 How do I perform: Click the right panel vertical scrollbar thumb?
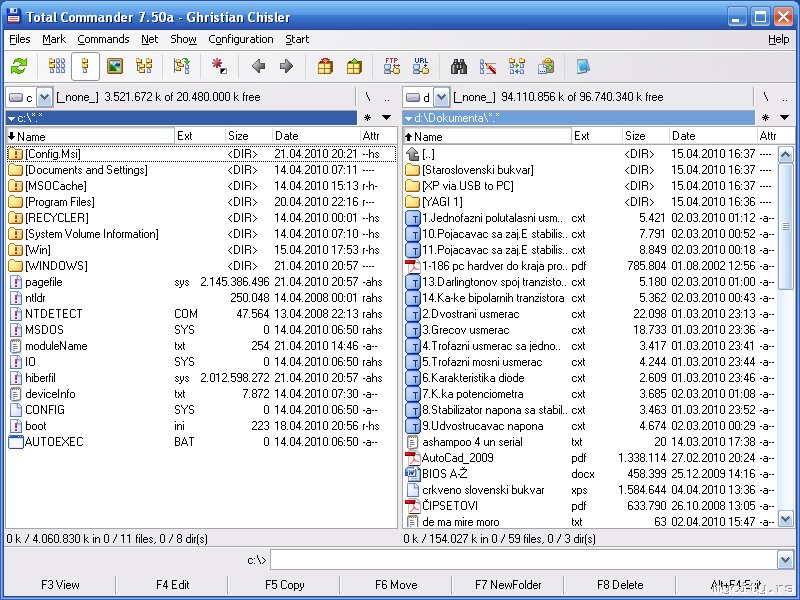(785, 226)
